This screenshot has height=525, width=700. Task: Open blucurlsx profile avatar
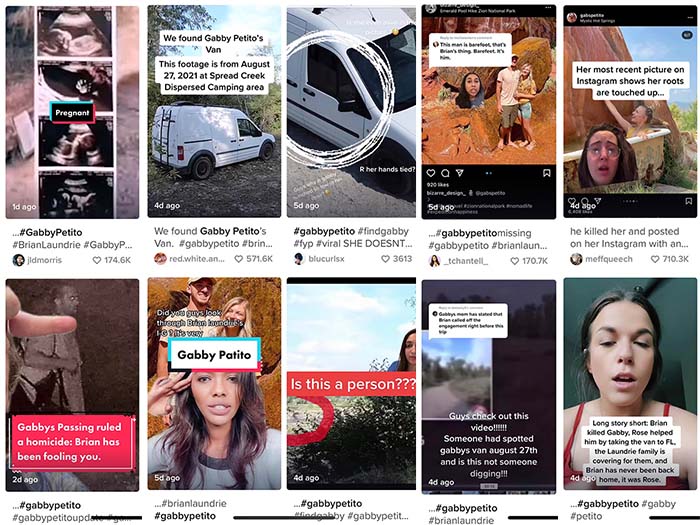pos(299,259)
